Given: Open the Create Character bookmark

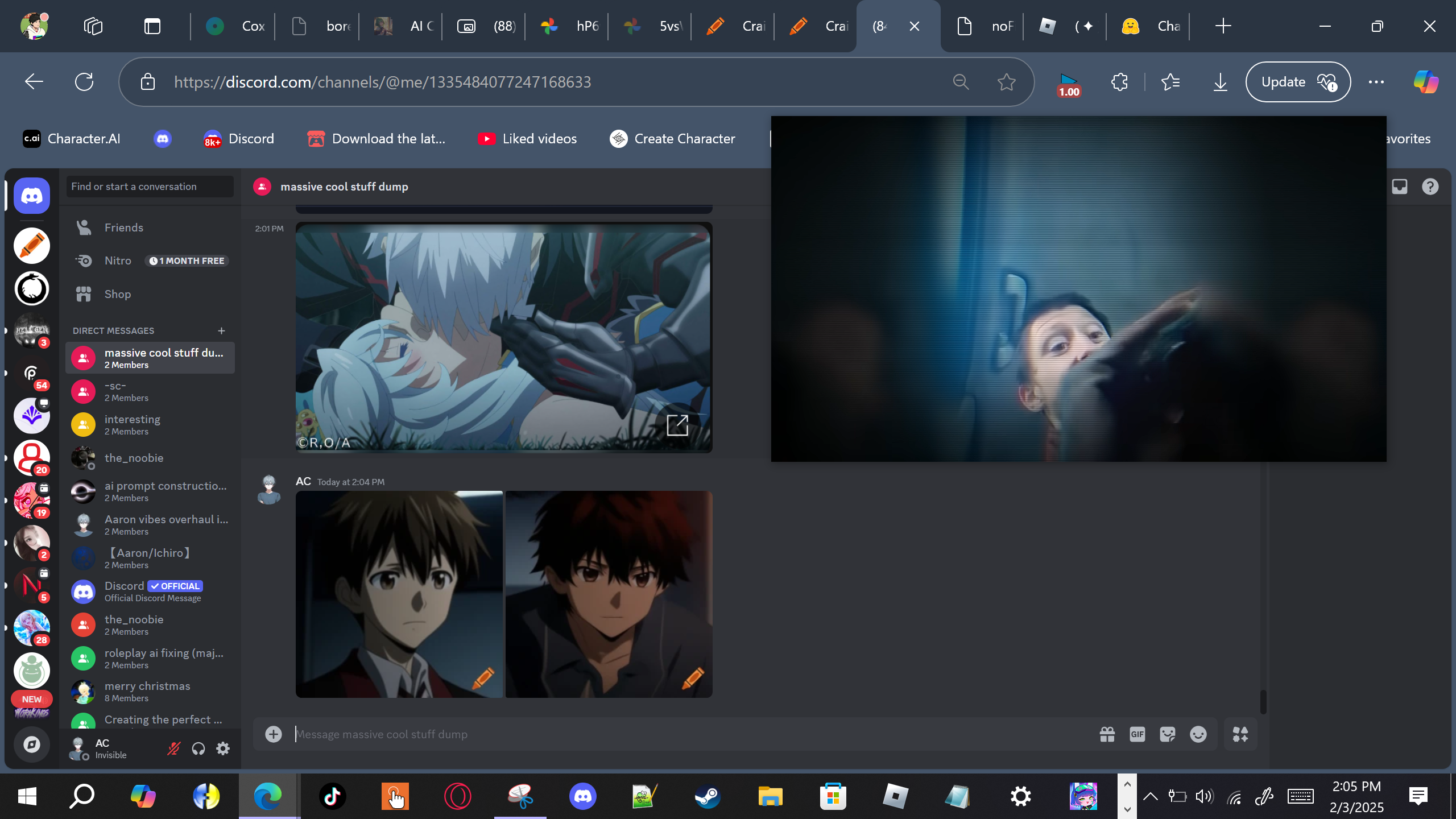Looking at the screenshot, I should tap(672, 139).
